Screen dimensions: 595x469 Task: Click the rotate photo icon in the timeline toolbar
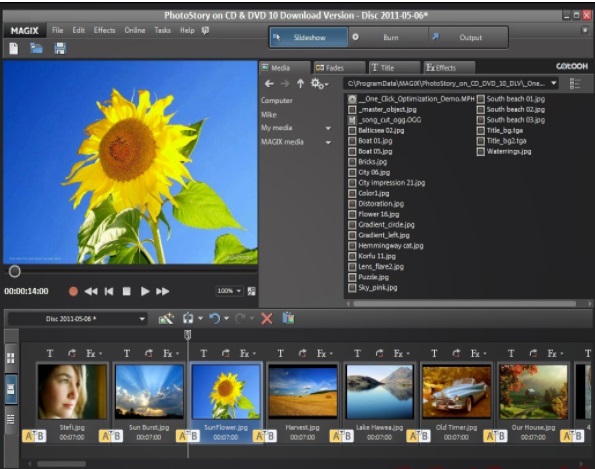(188, 318)
